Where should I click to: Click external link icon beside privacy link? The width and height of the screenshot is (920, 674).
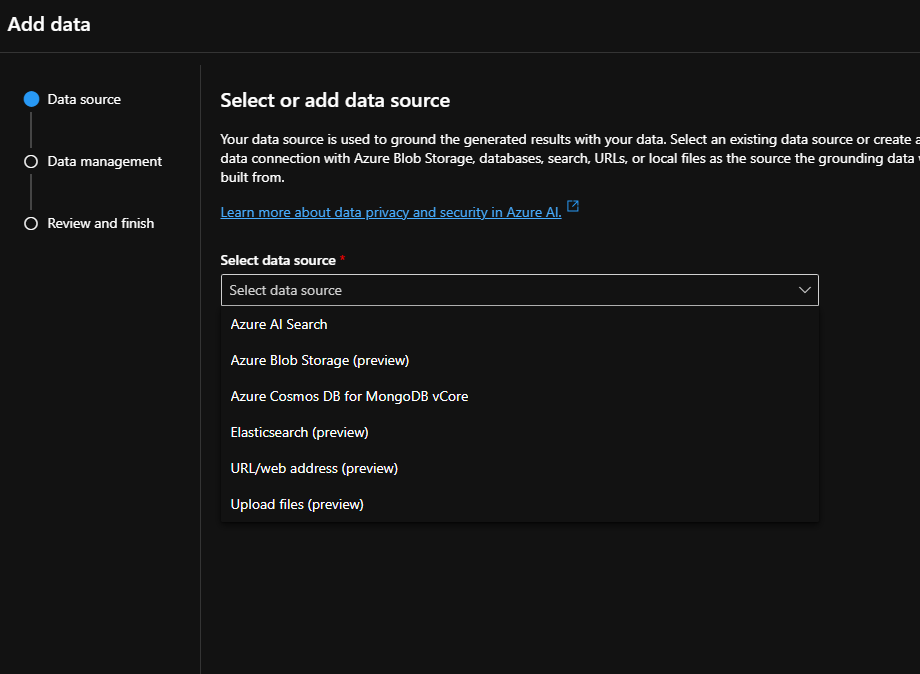point(573,206)
